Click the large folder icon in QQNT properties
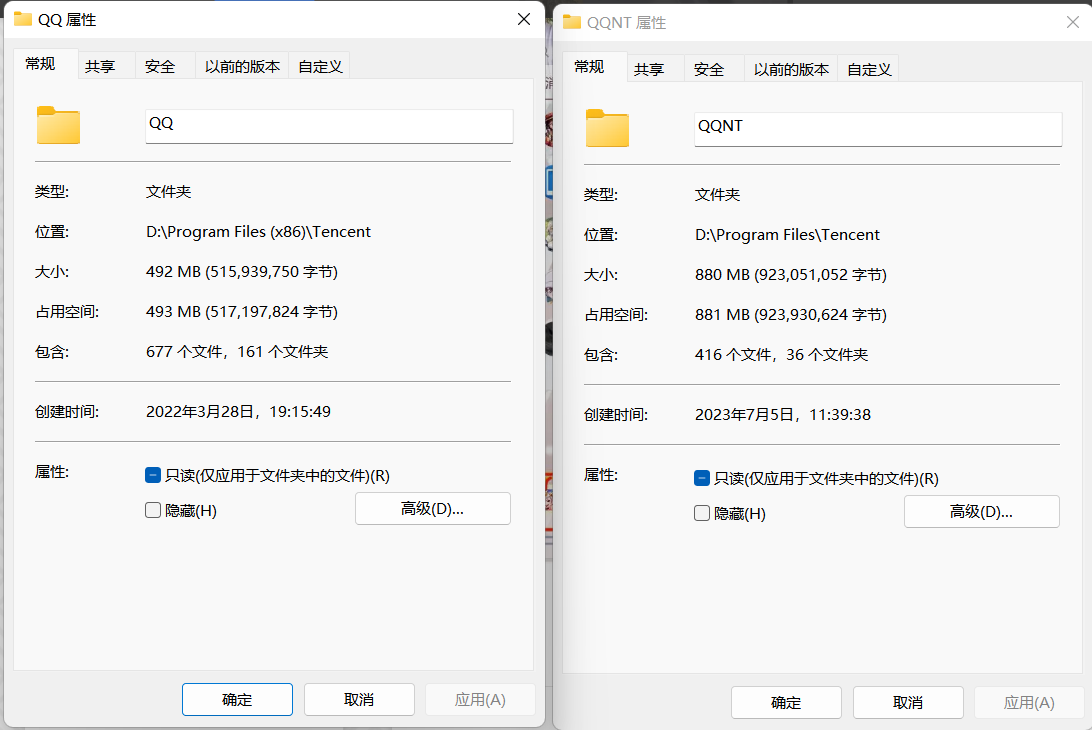 (x=607, y=128)
